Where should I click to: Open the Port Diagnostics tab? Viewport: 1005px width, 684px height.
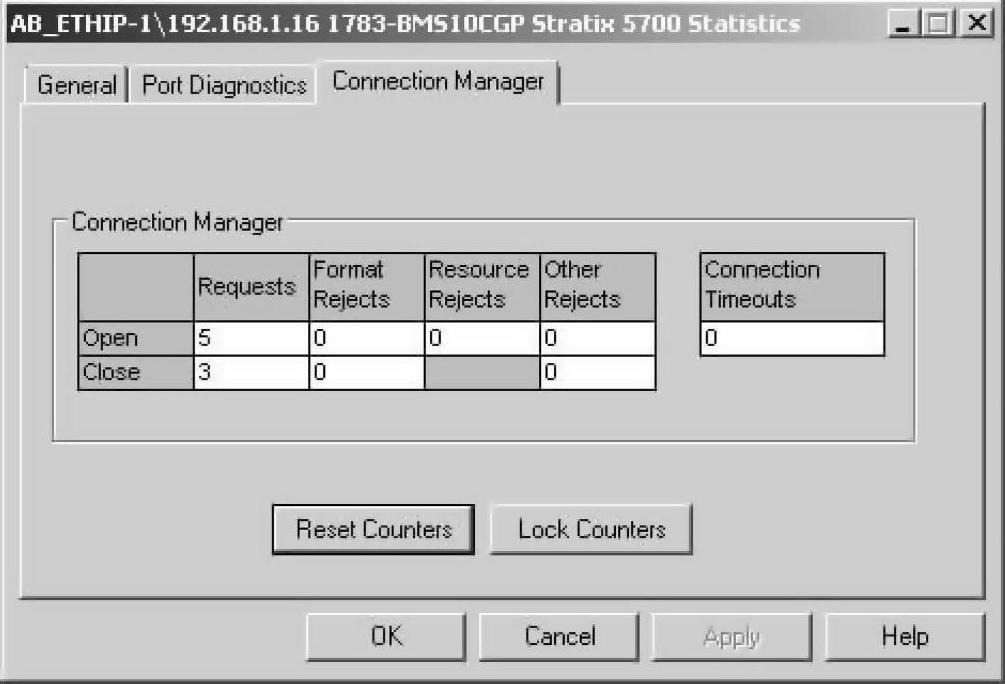(224, 85)
